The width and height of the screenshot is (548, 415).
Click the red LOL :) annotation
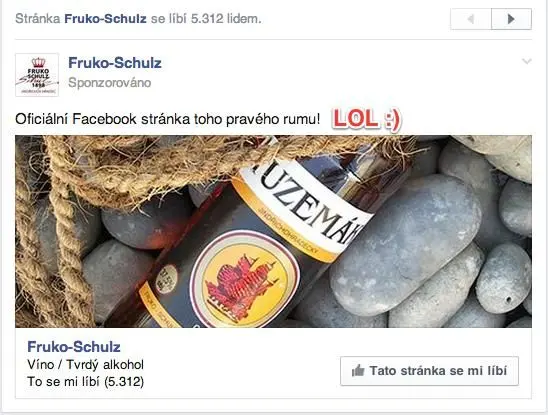point(367,119)
